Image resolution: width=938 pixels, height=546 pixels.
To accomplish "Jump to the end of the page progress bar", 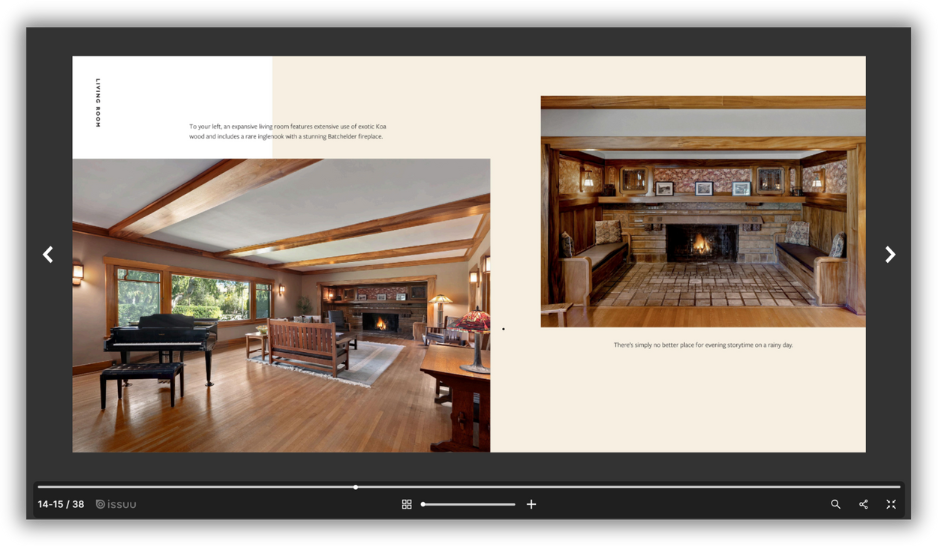I will point(898,487).
